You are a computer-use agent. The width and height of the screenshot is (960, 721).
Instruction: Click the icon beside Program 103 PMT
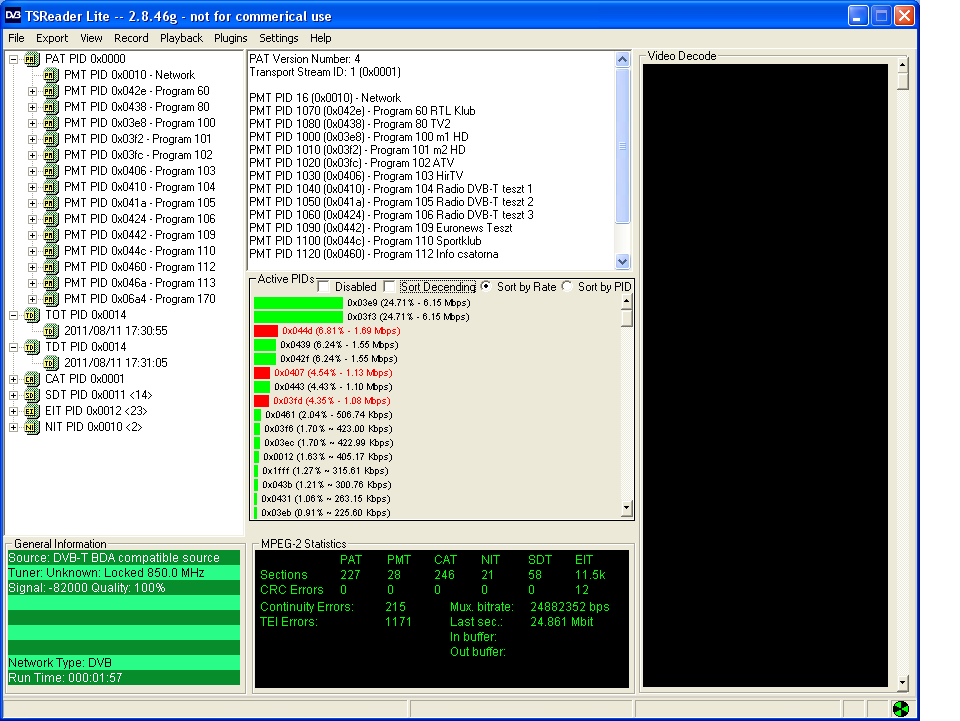(x=51, y=171)
